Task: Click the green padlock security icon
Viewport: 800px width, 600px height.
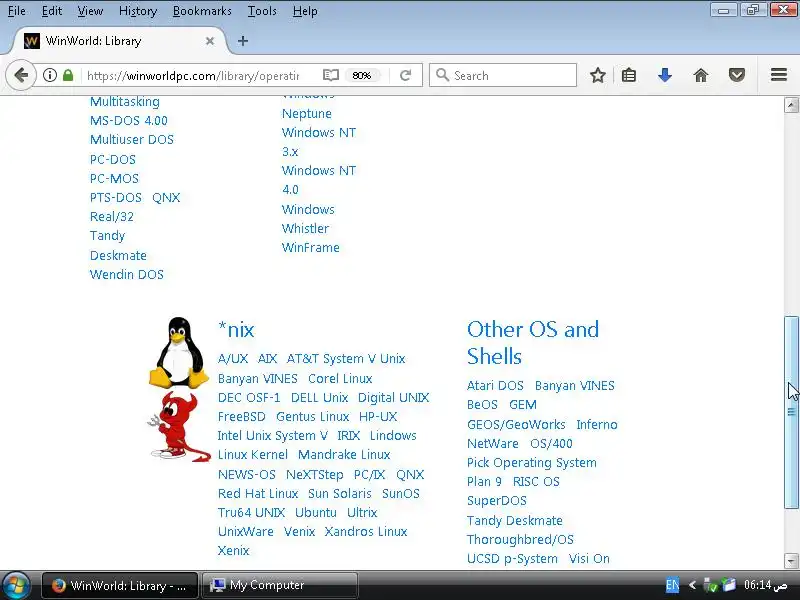Action: (x=68, y=76)
